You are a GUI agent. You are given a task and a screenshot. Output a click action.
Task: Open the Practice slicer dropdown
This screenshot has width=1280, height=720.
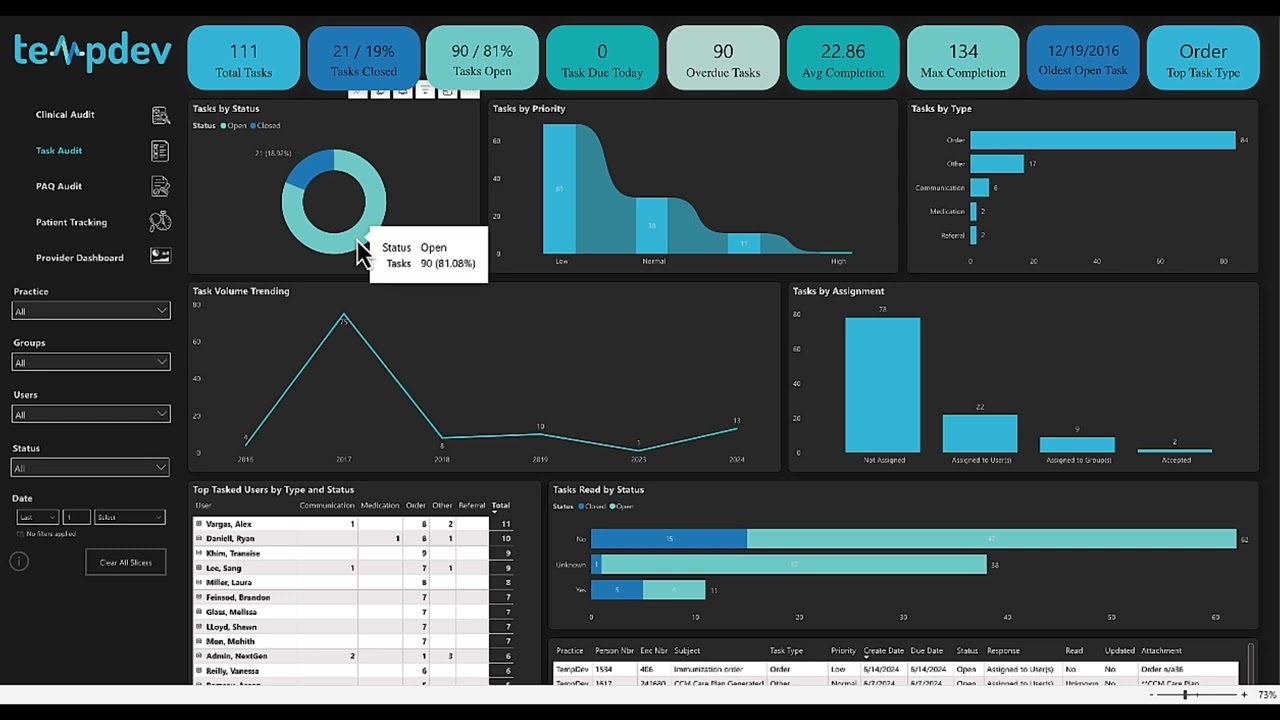point(91,311)
